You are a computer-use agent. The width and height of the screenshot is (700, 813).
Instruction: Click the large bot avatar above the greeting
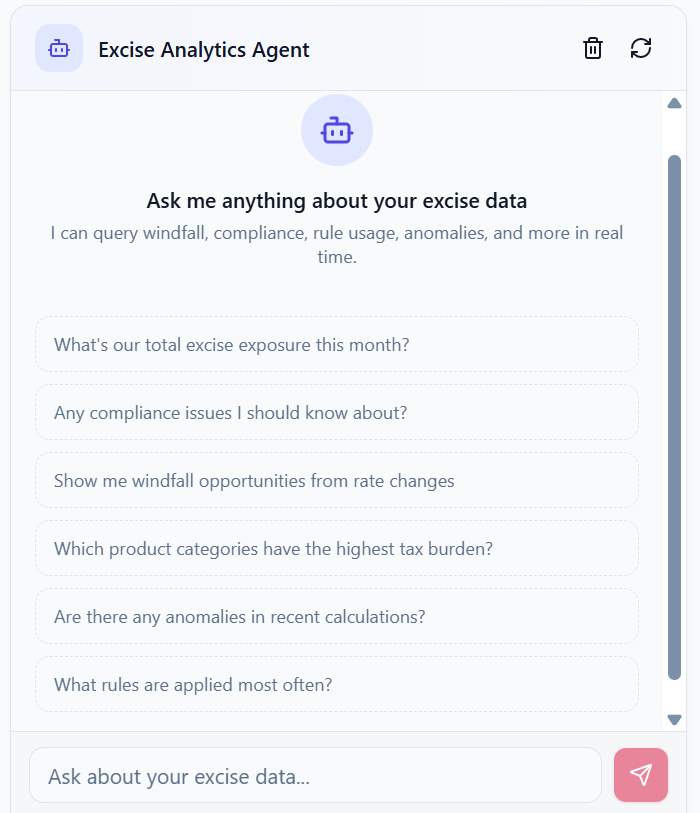point(337,130)
